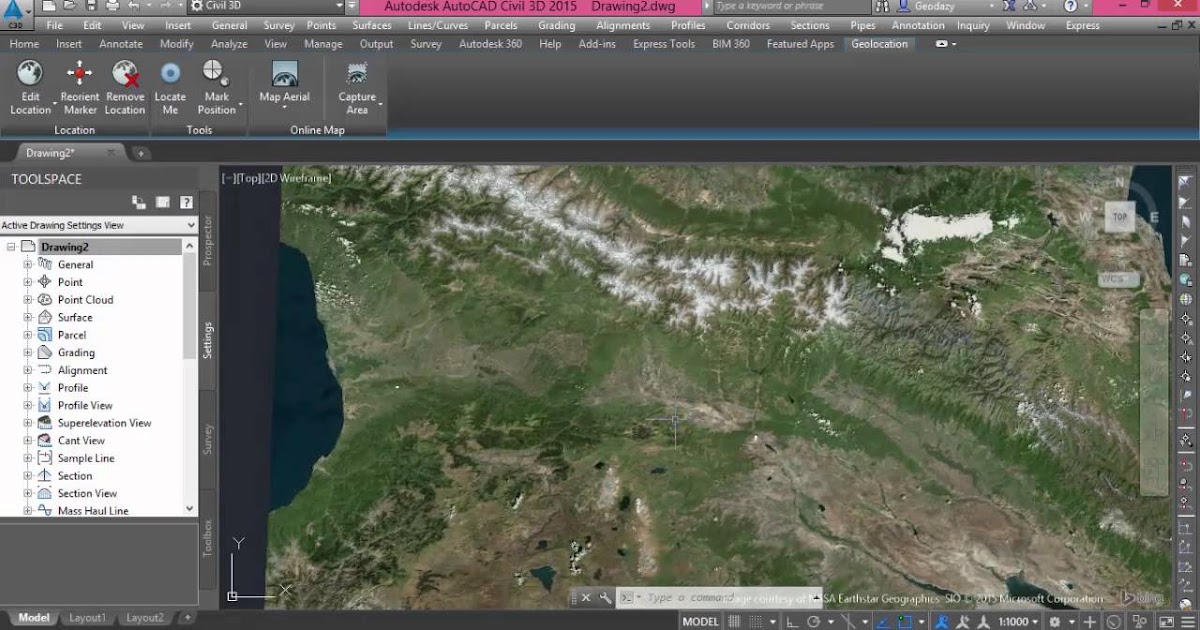Expand the Section View settings node
Image resolution: width=1200 pixels, height=630 pixels.
(28, 493)
